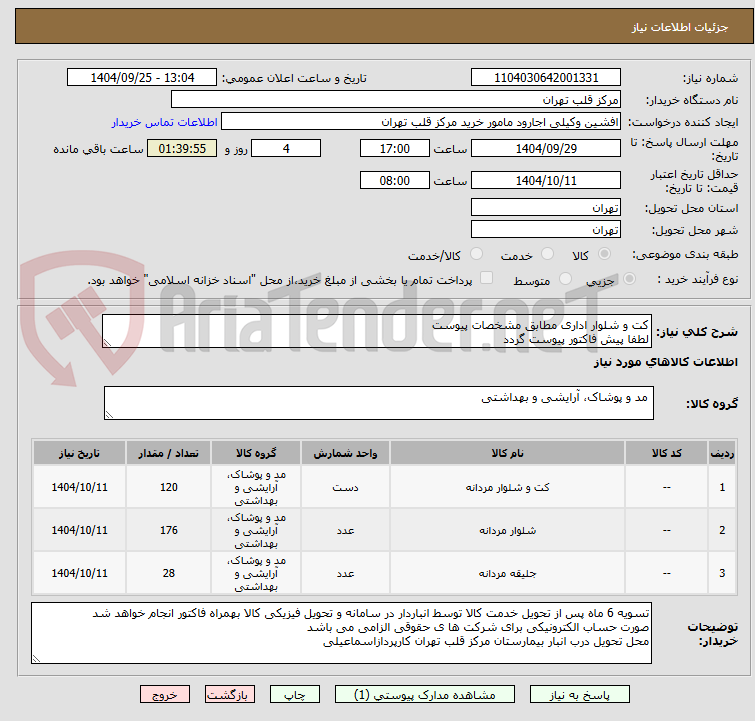Toggle the اسناد خزانه اسلامی payment checkbox
The height and width of the screenshot is (721, 755).
(487, 278)
